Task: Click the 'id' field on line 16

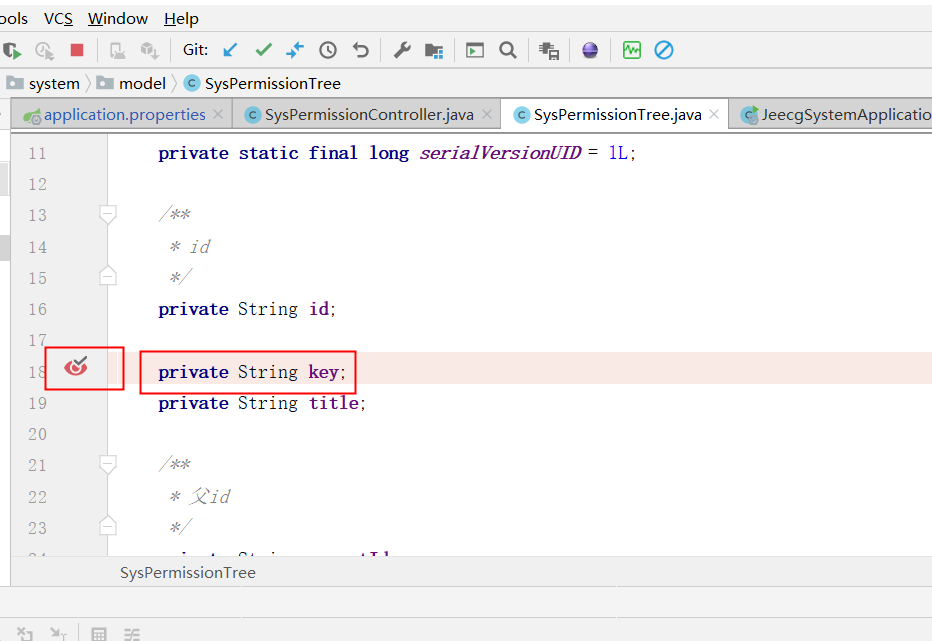Action: coord(319,309)
